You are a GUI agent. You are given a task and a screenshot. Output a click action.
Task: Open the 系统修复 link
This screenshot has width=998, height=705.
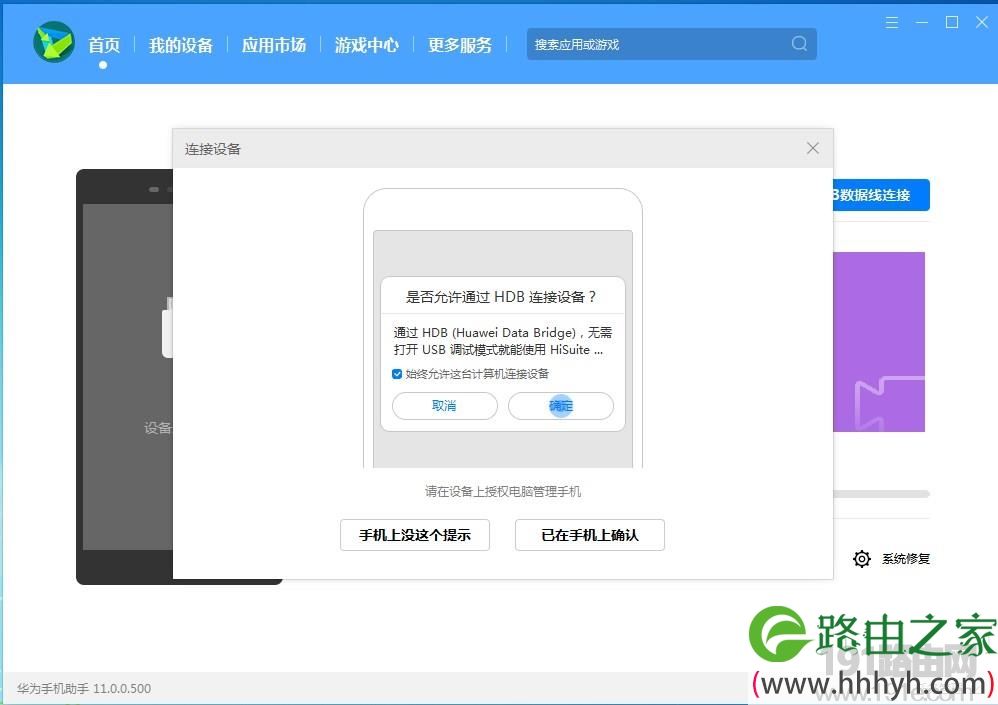(x=906, y=559)
